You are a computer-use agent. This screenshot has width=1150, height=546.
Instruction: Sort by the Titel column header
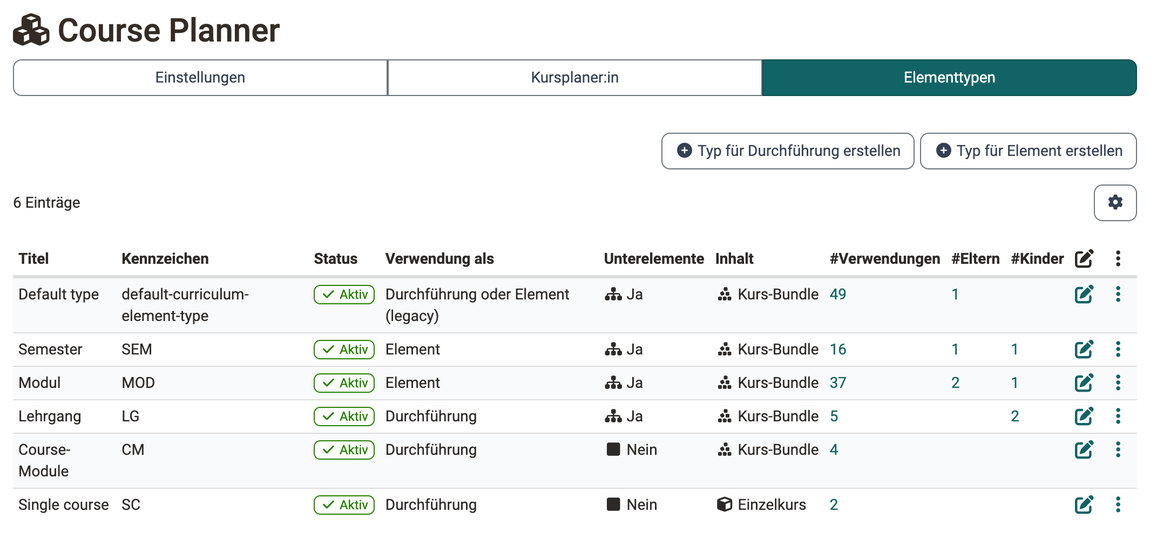coord(34,258)
